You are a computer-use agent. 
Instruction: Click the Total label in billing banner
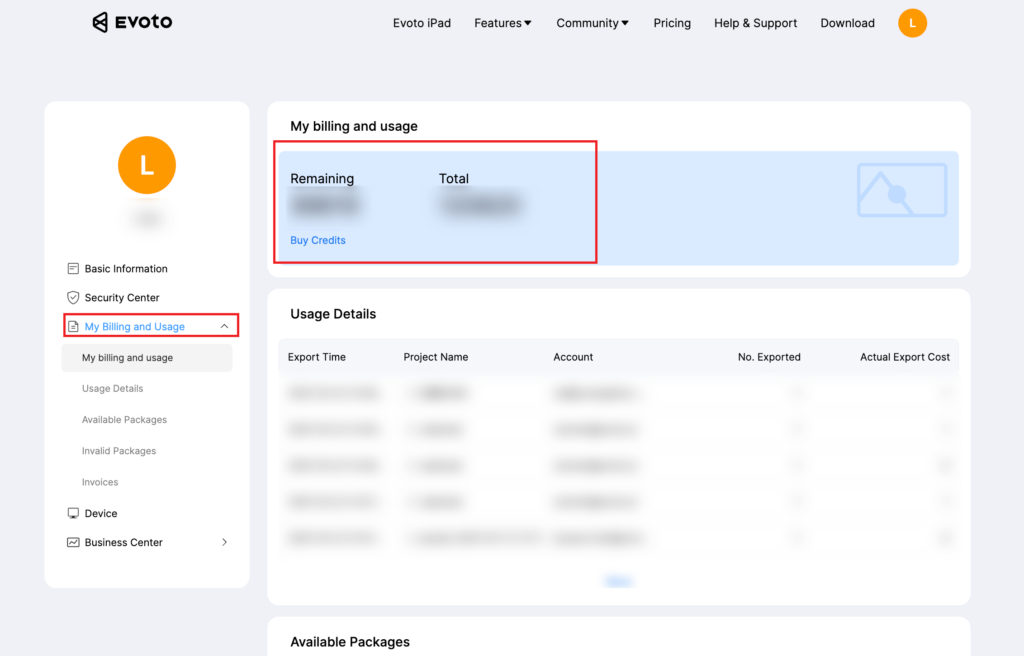454,178
